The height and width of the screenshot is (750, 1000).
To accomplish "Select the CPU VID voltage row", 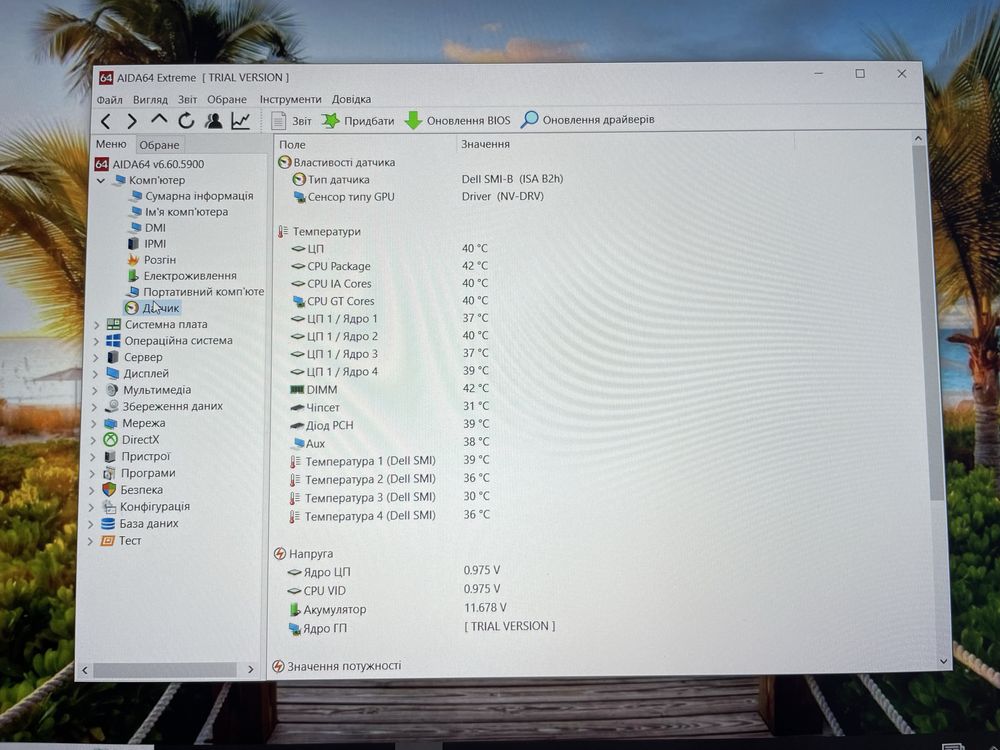I will (394, 590).
